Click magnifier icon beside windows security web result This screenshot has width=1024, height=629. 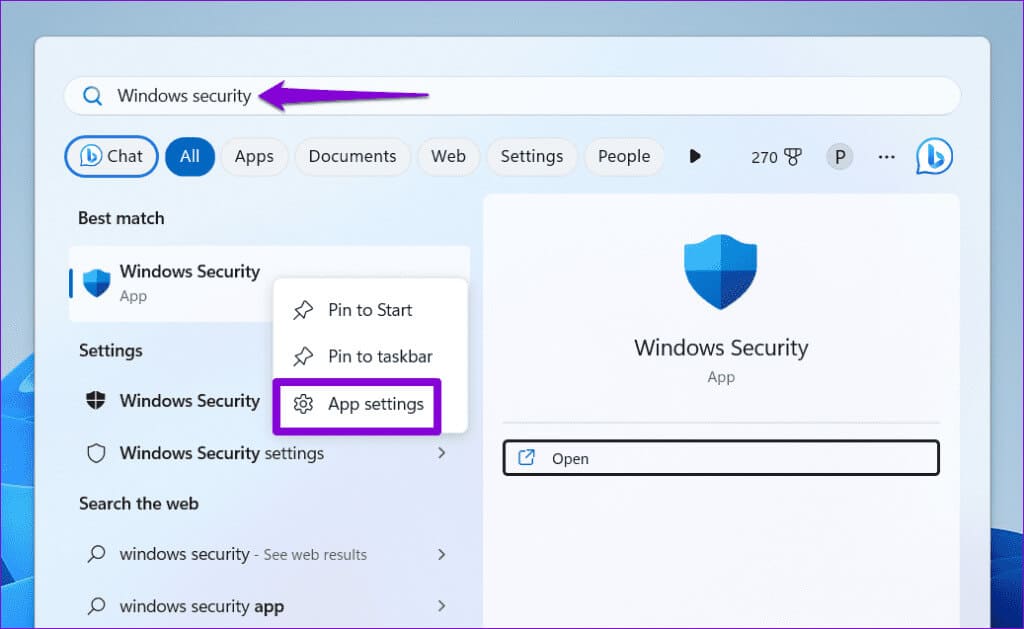point(97,554)
